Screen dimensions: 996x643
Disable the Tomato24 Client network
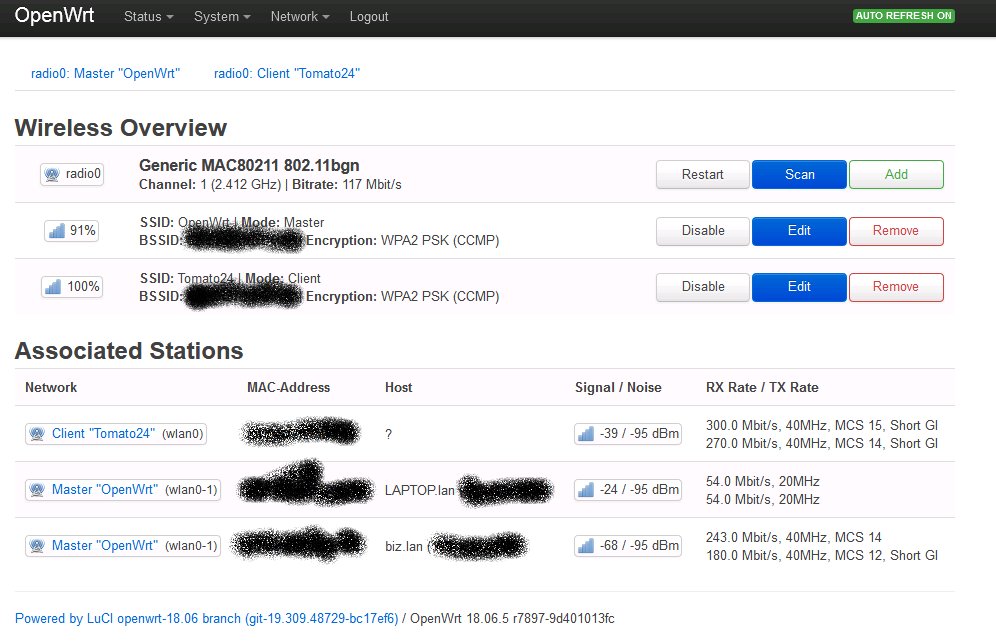click(x=703, y=287)
